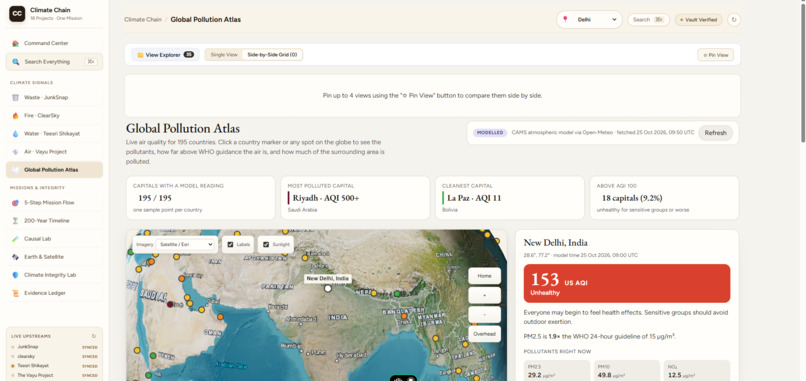Open Evidence Ledger scroll icon item
806x381 pixels.
[54, 293]
